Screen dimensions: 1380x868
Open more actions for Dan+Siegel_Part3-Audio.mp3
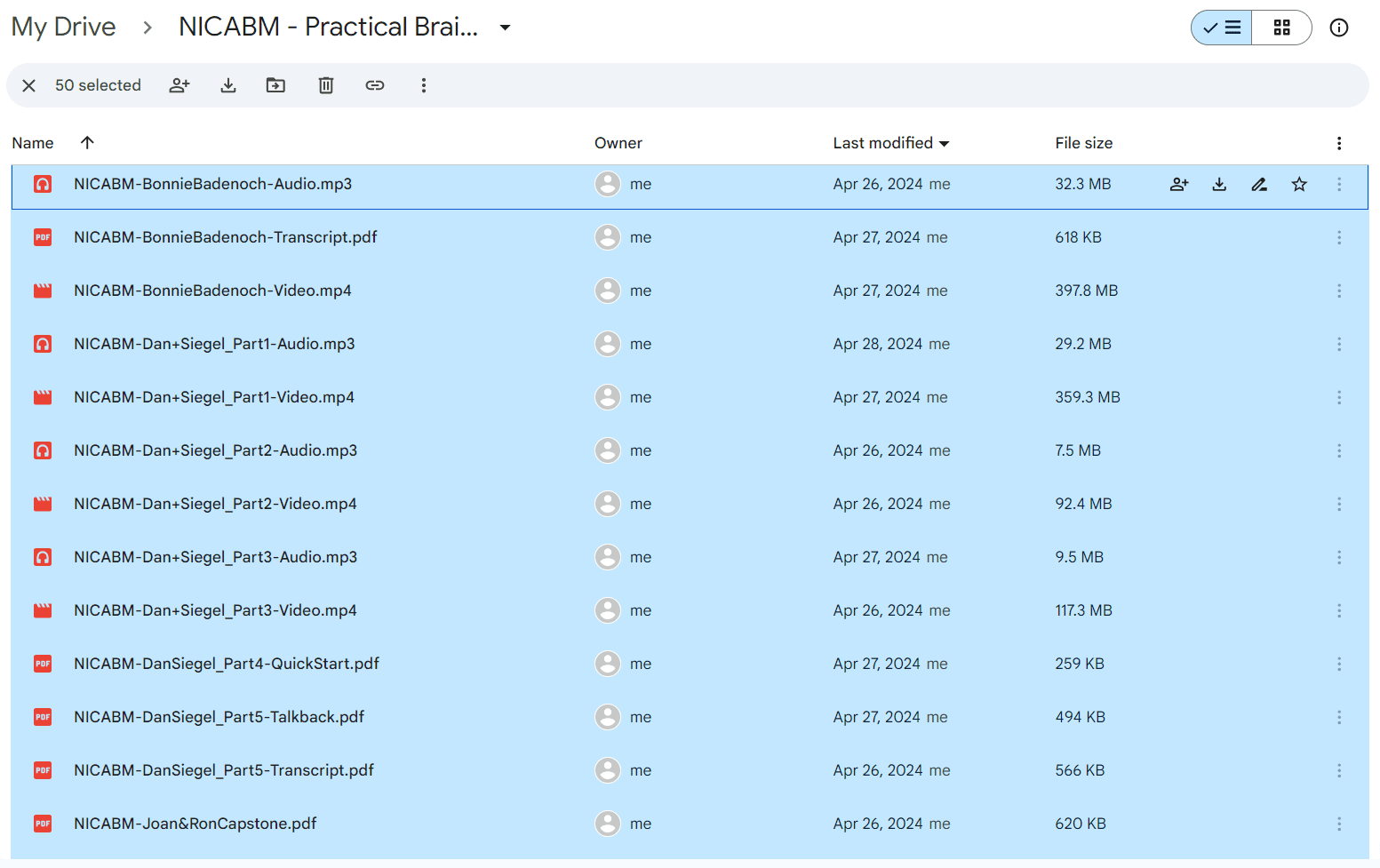click(x=1339, y=557)
